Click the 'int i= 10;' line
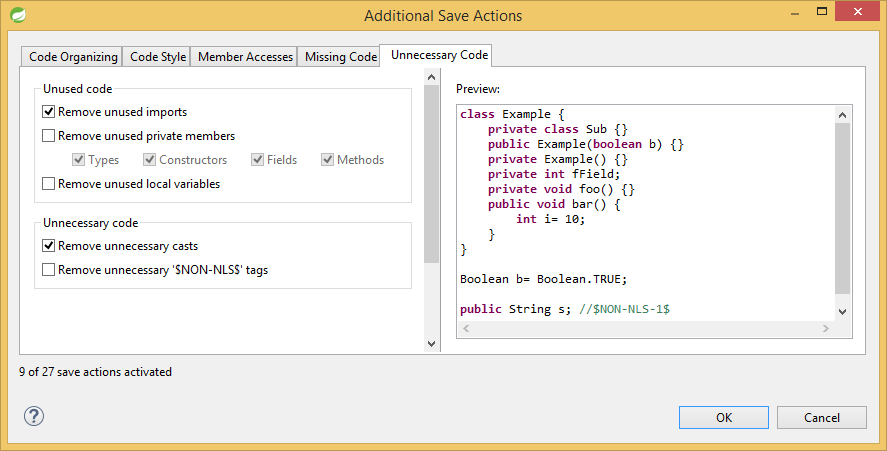 (550, 219)
